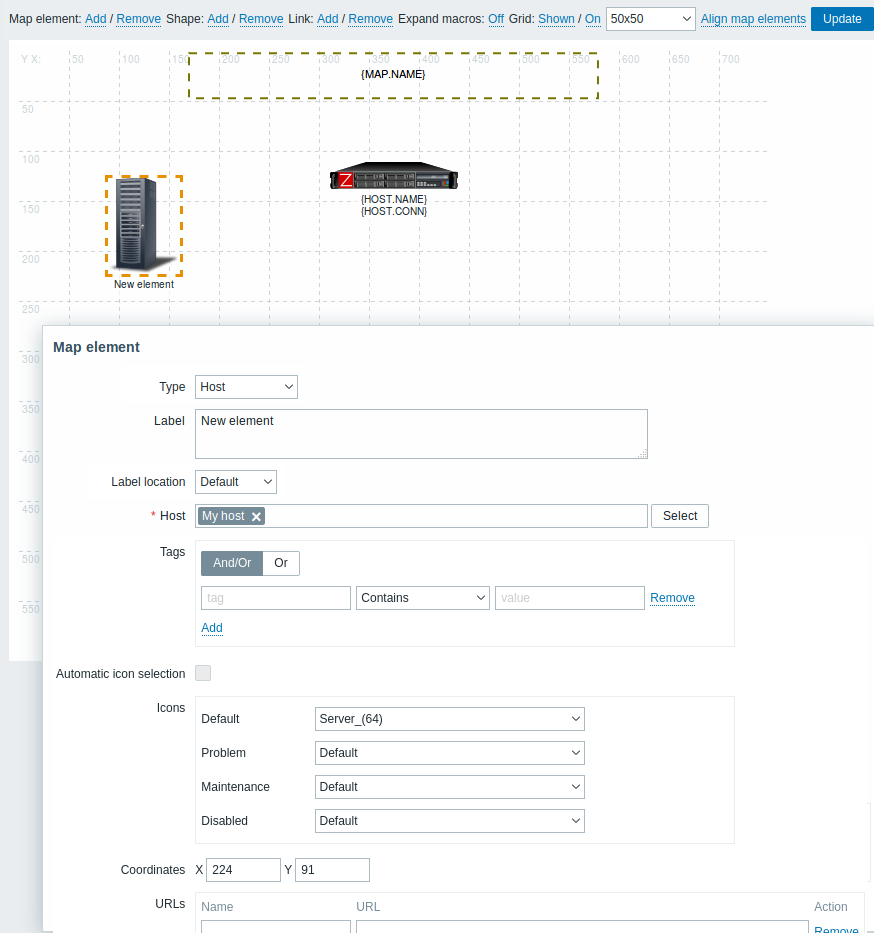Image resolution: width=874 pixels, height=933 pixels.
Task: Click the Y coordinate field
Action: 333,870
